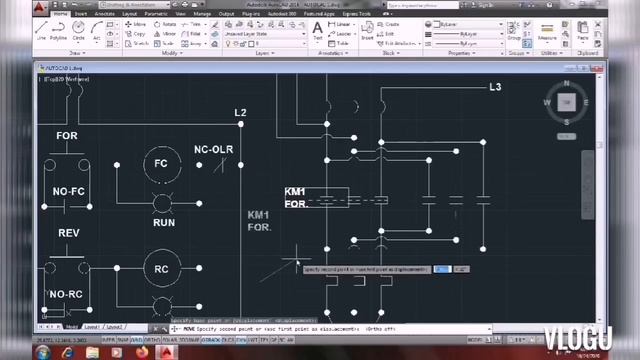
Task: Click the Insert block tool
Action: coord(367,31)
